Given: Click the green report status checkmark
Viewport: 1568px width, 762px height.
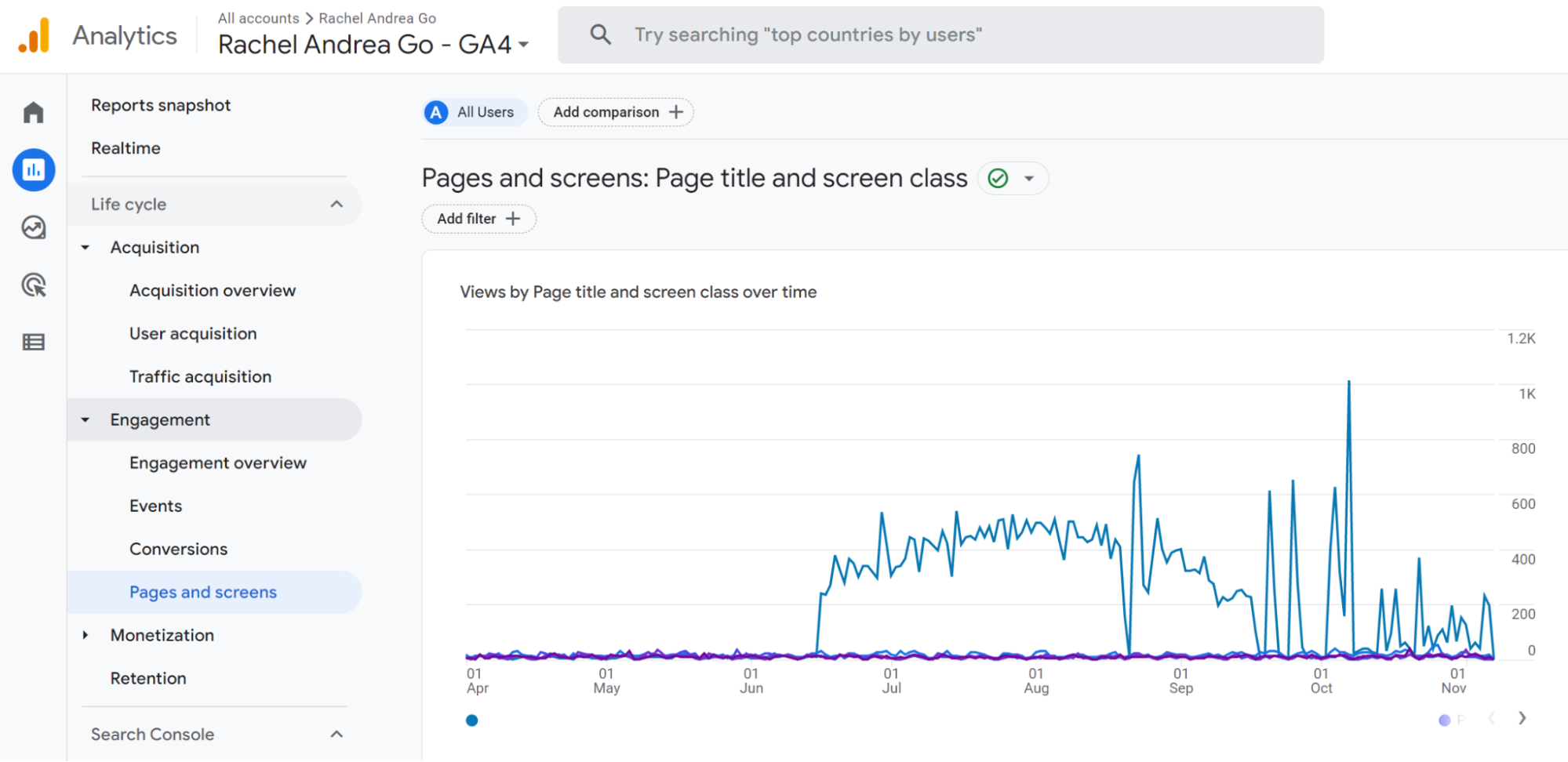Looking at the screenshot, I should click(x=998, y=179).
